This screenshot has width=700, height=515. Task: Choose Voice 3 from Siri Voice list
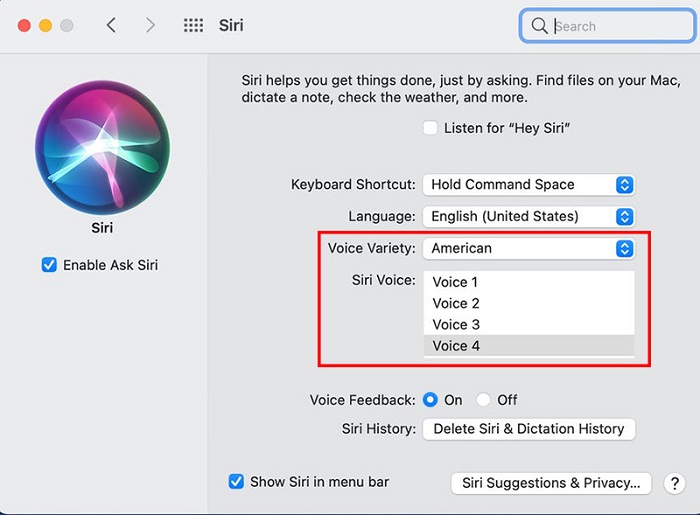tap(456, 324)
